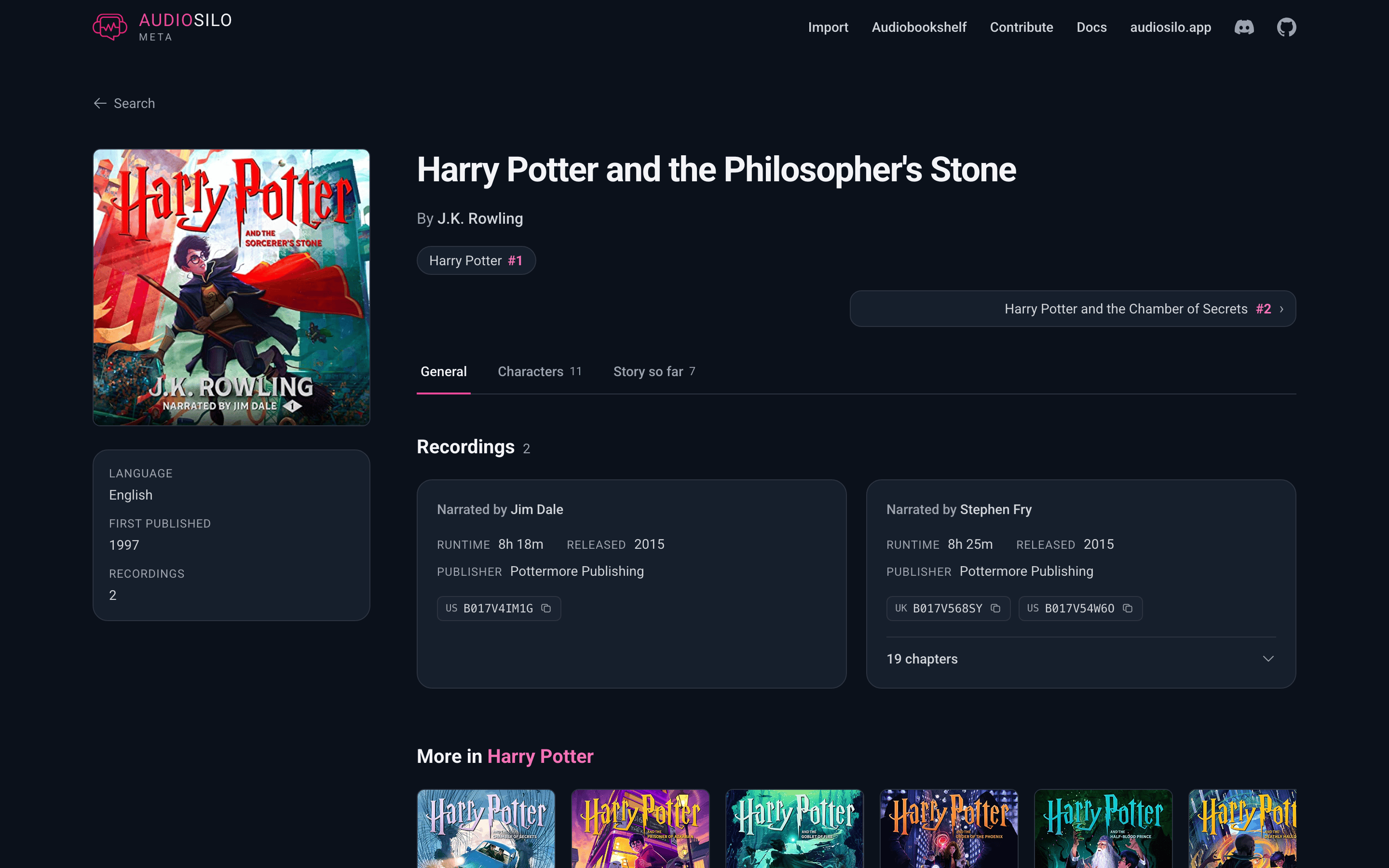Open author J.K. Rowling link
The height and width of the screenshot is (868, 1389).
coord(480,219)
